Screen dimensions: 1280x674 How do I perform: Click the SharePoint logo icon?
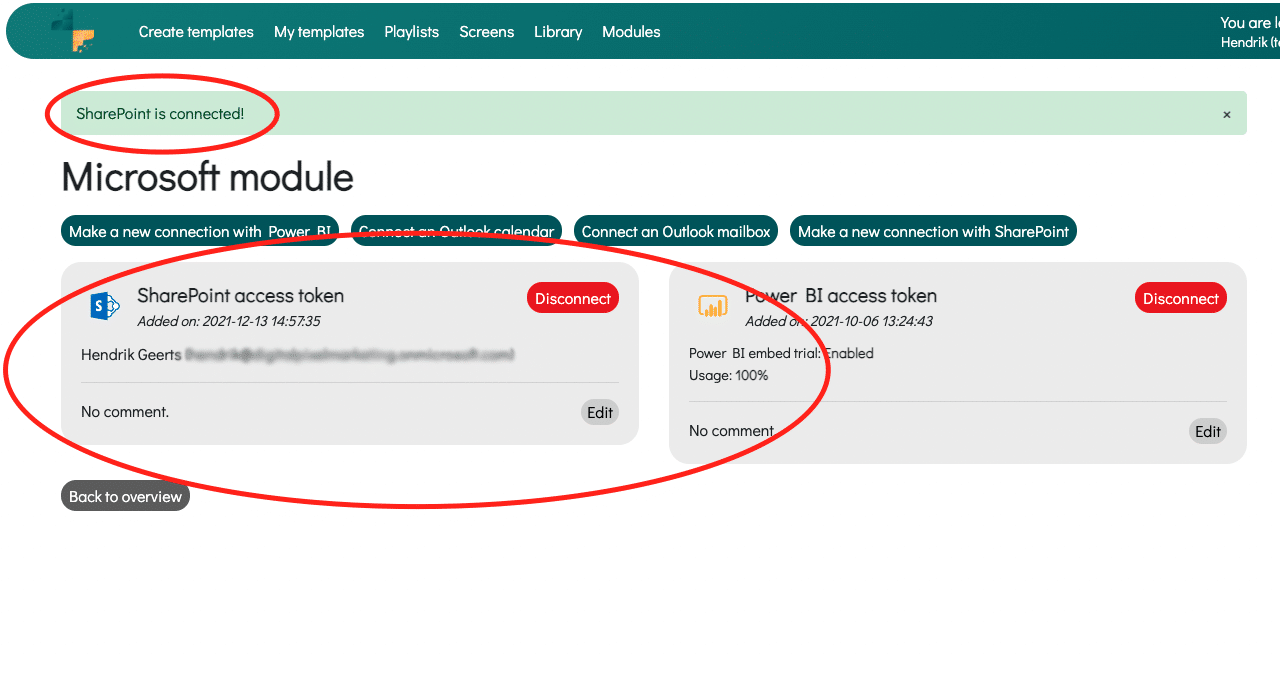click(x=104, y=306)
